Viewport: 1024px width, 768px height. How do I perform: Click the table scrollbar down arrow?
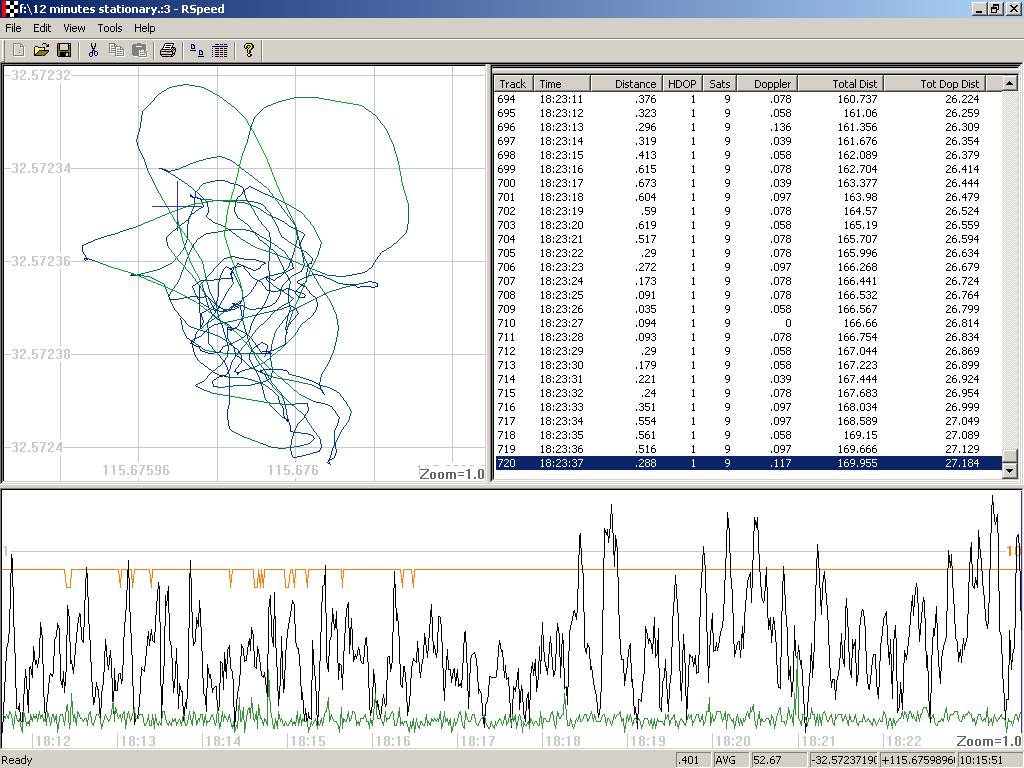coord(1009,470)
